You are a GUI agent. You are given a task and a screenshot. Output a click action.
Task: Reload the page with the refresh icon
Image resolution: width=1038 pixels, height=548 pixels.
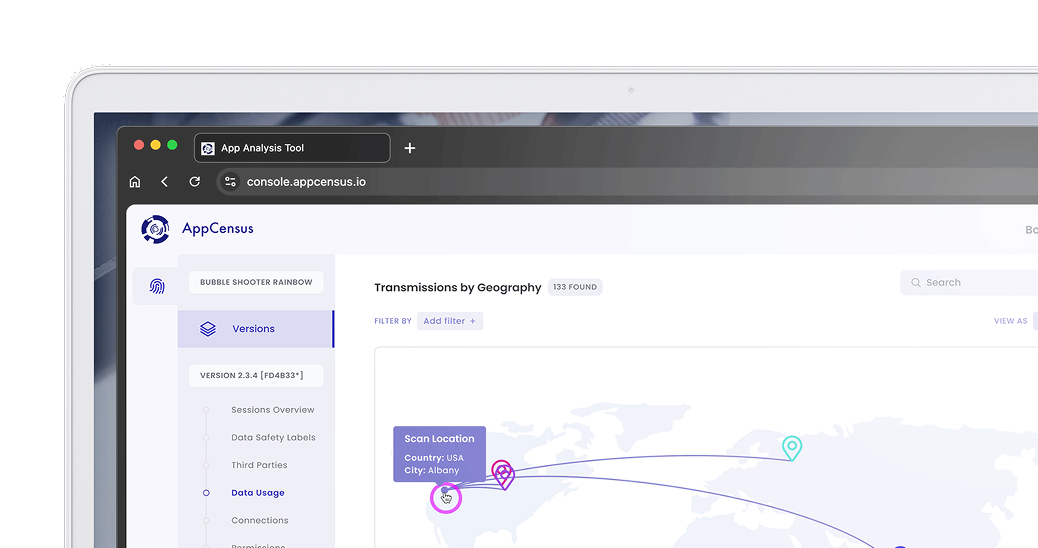pyautogui.click(x=195, y=181)
